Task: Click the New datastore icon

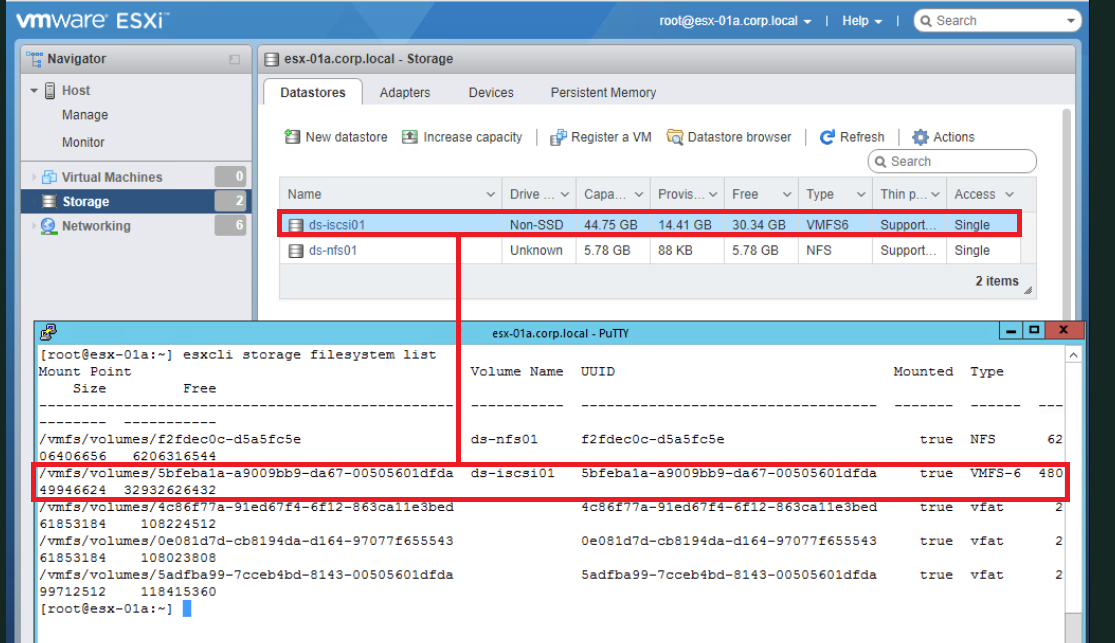Action: point(292,137)
